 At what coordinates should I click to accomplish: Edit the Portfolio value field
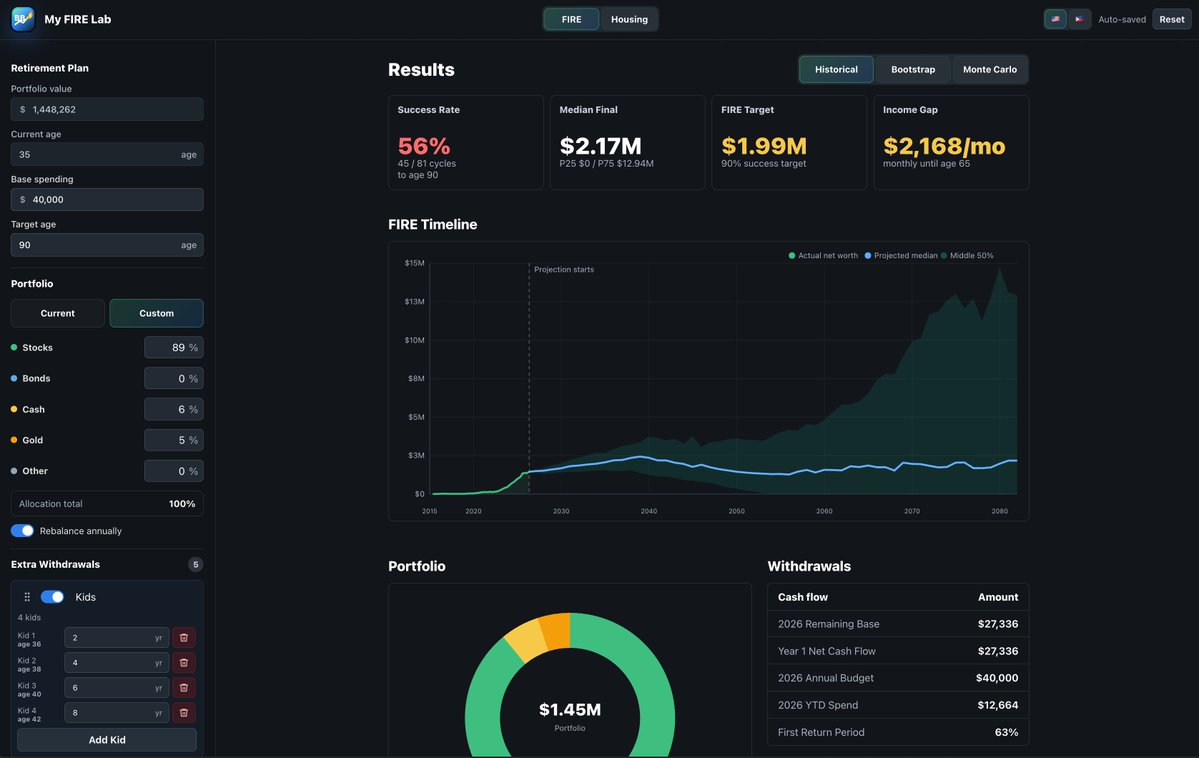107,109
